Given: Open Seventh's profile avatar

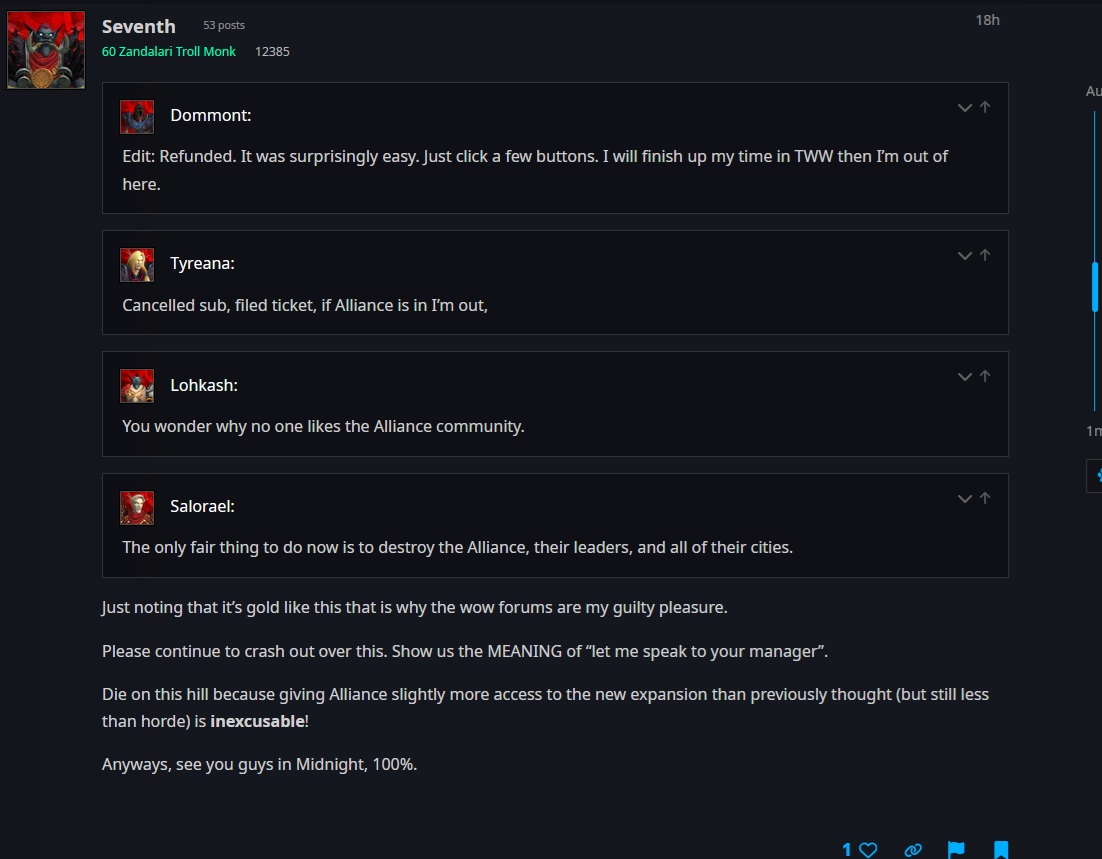Looking at the screenshot, I should point(46,50).
